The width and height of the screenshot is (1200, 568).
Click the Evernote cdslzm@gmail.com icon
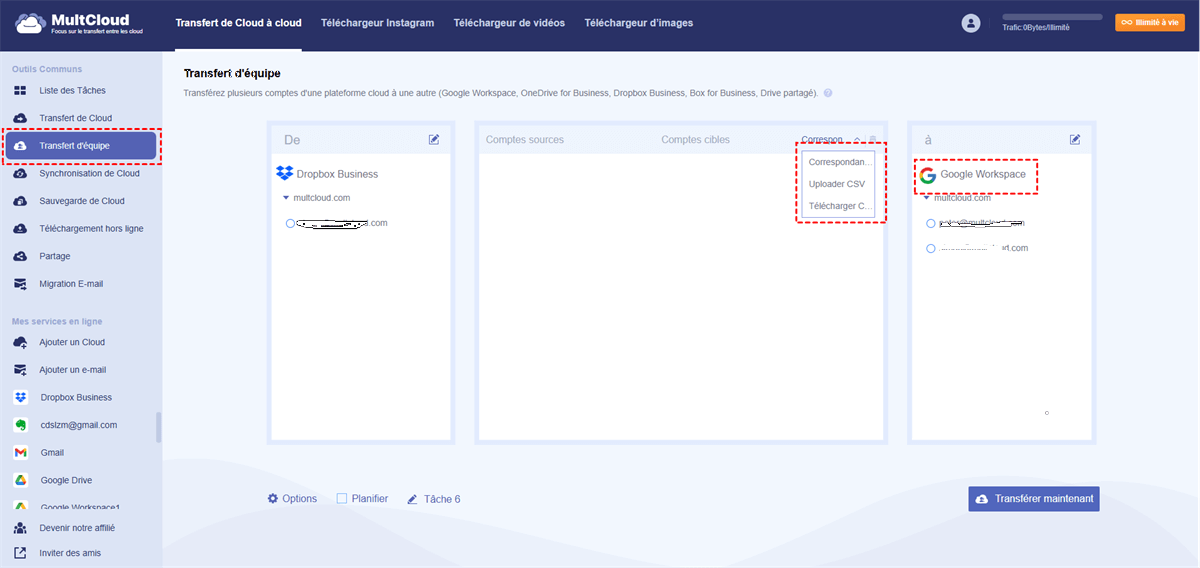[x=20, y=425]
